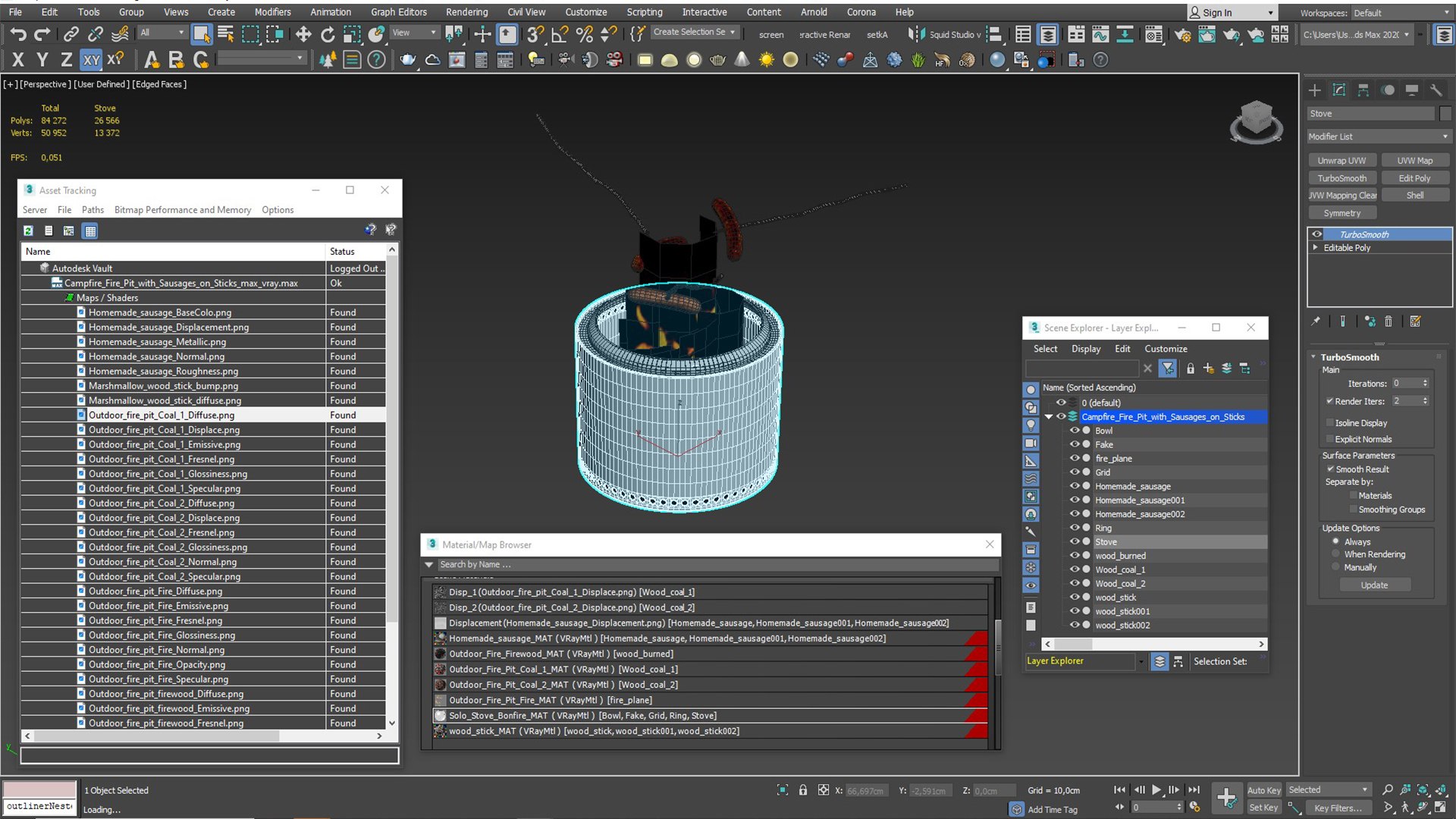The image size is (1456, 819).
Task: Open the Workspaces Default dropdown
Action: coord(1401,13)
